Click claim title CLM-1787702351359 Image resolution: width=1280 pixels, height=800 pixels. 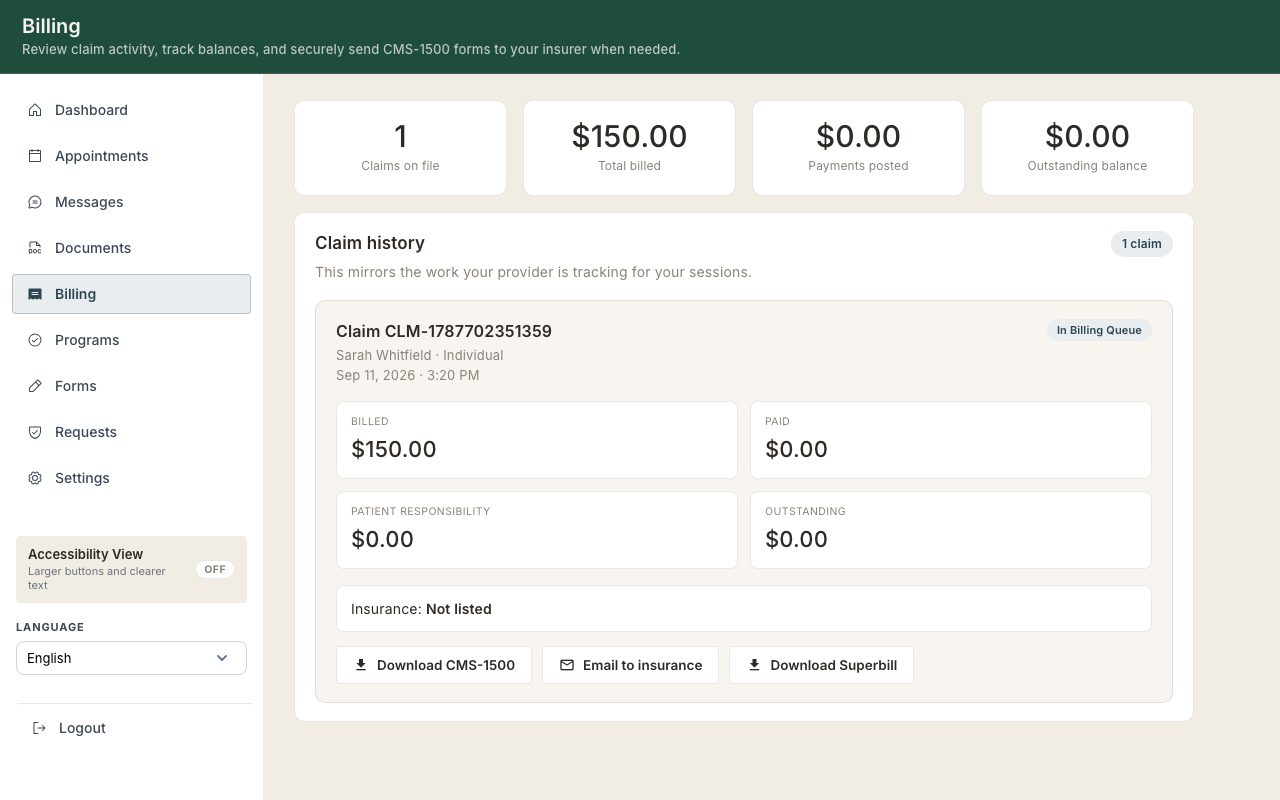point(444,331)
